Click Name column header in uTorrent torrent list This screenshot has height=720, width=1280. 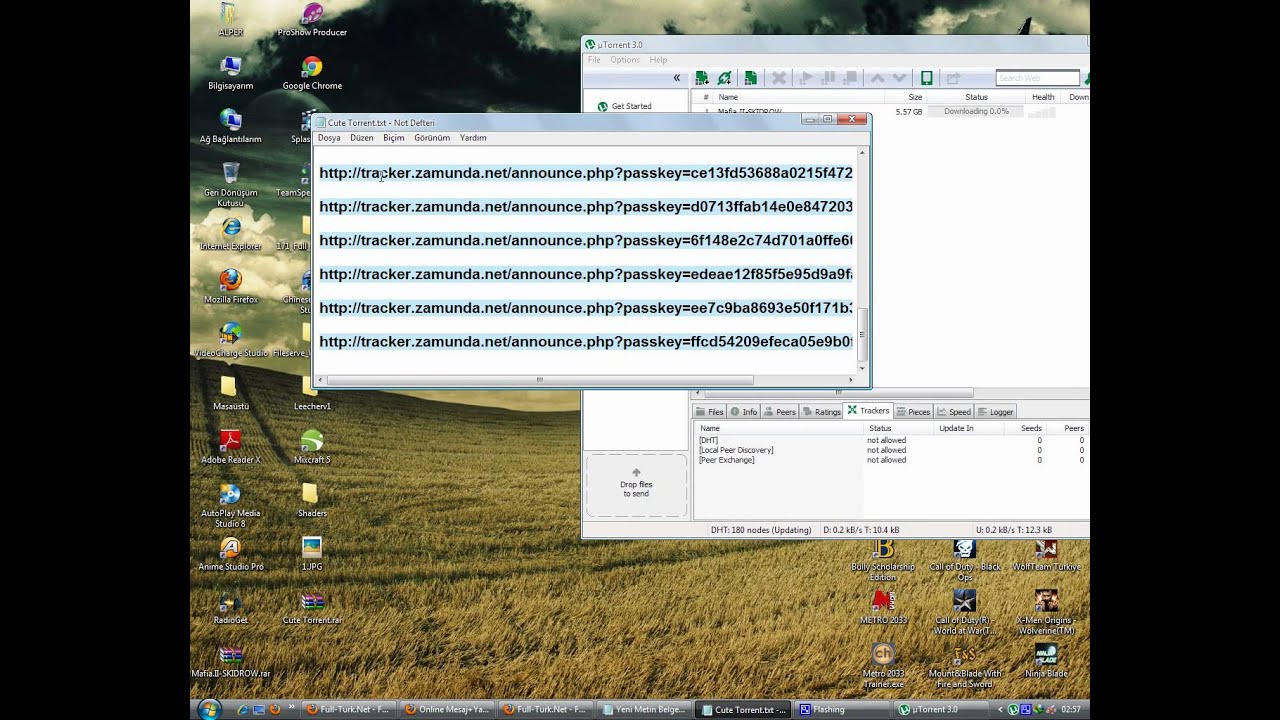[728, 97]
